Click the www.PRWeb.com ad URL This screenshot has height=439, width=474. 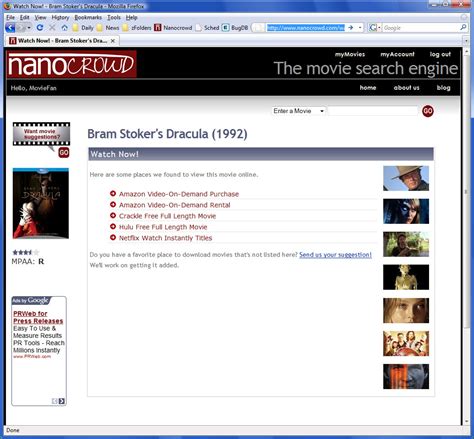(32, 357)
